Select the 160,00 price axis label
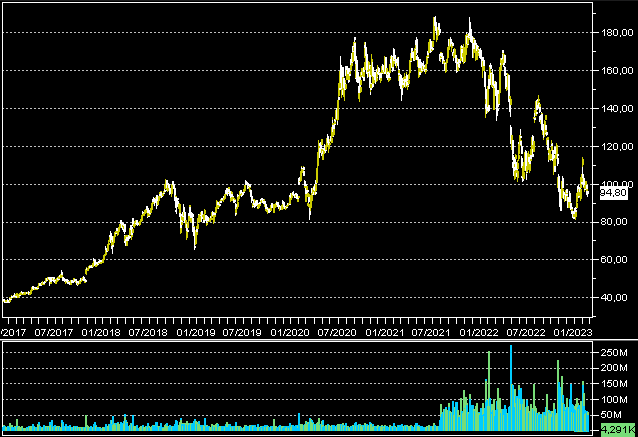This screenshot has height=437, width=638. [617, 71]
